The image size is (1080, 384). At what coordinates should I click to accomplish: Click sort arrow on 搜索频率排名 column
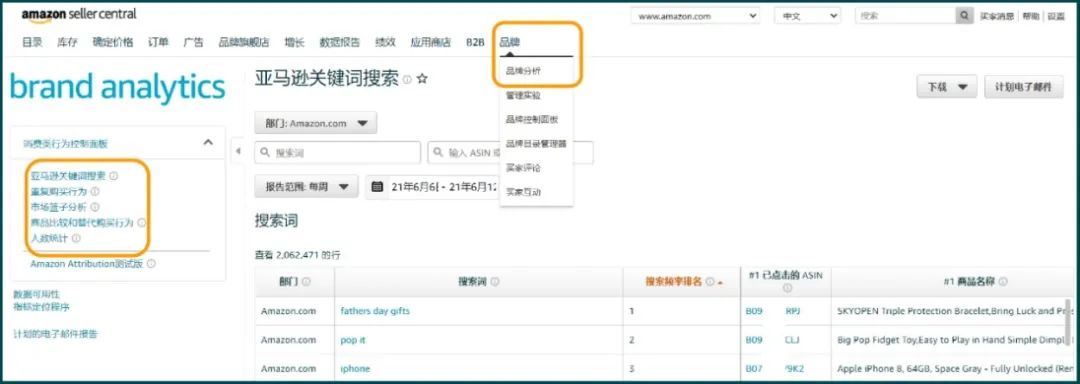(720, 282)
